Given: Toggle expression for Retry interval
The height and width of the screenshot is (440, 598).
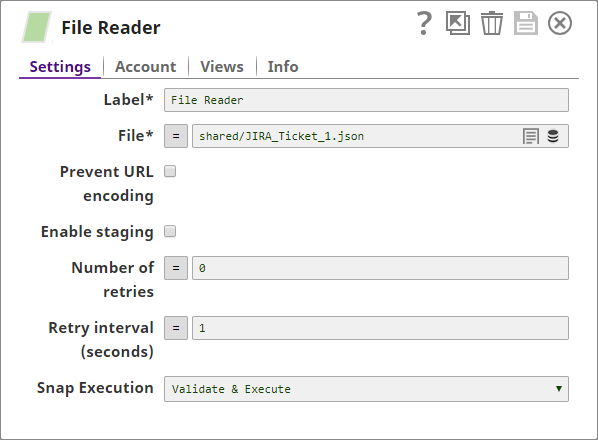Looking at the screenshot, I should (x=176, y=328).
